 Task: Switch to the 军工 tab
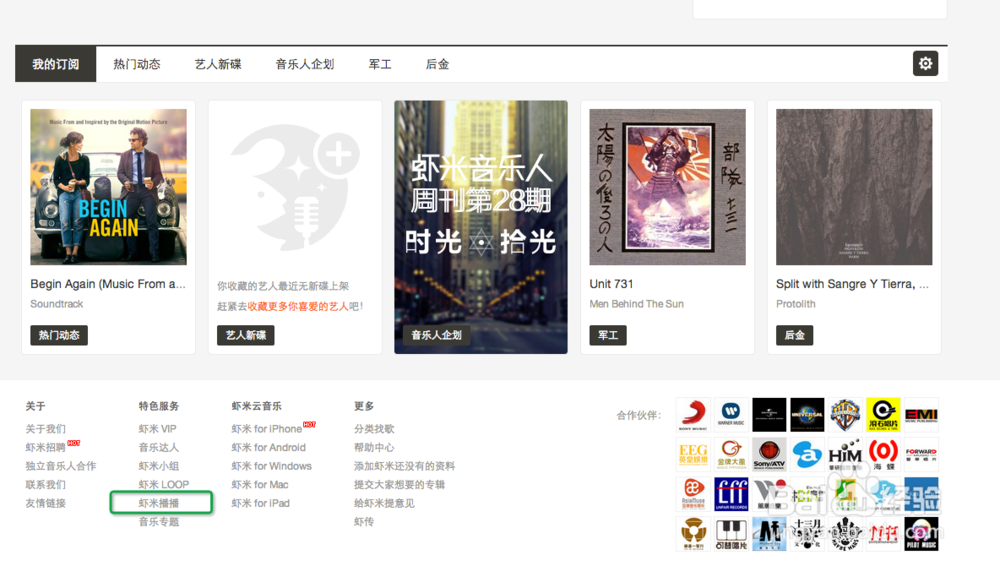[x=379, y=64]
